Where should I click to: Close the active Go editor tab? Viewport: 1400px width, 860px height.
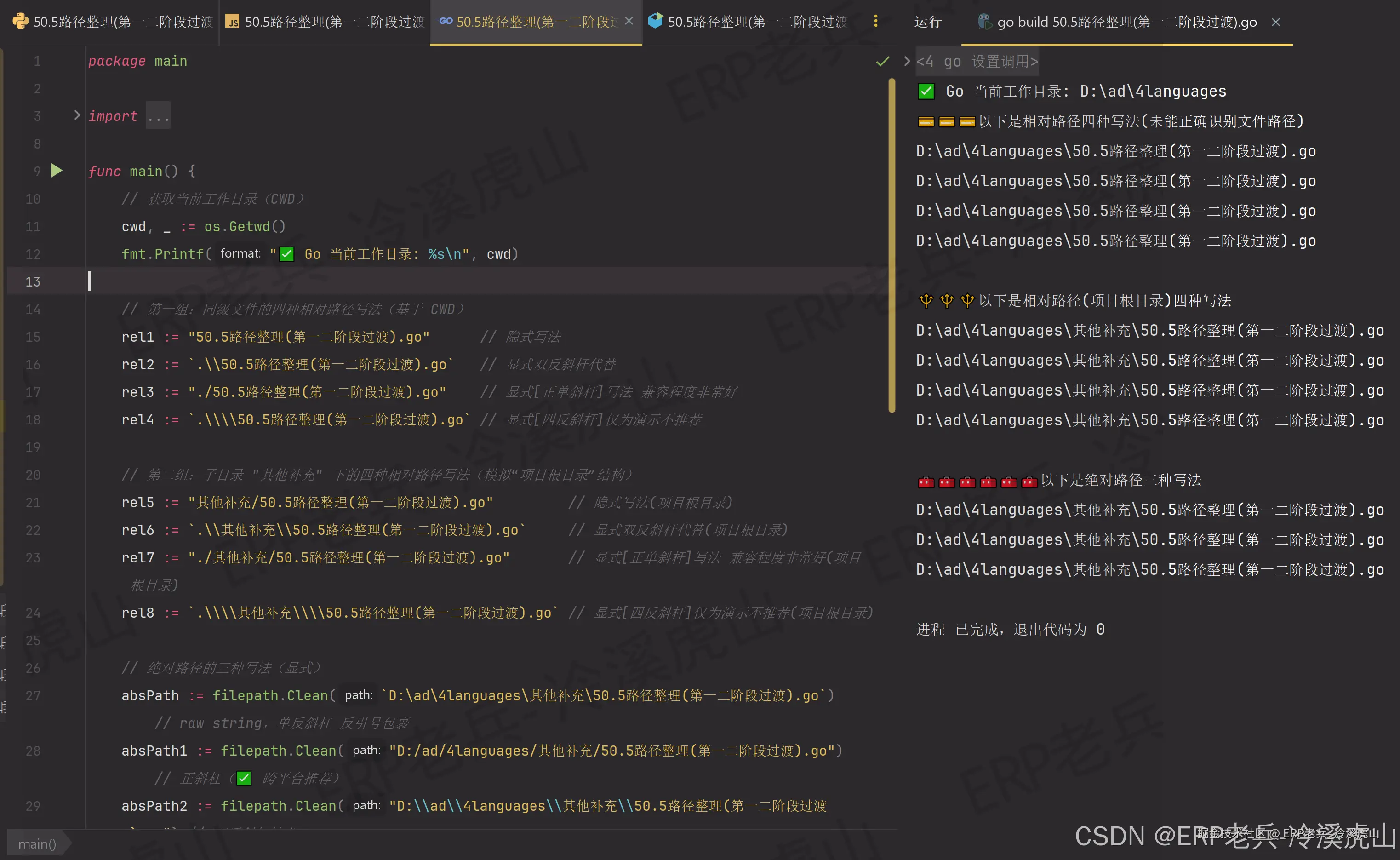629,21
